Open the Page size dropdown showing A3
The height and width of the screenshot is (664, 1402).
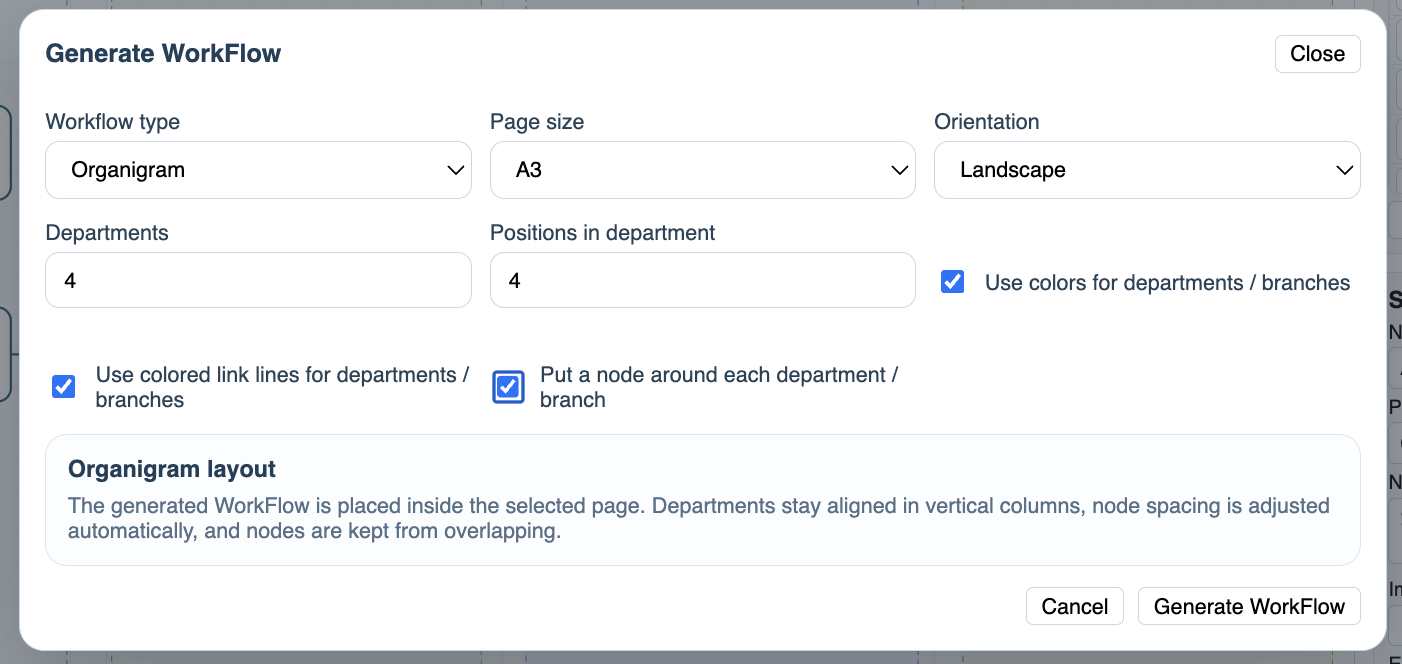pos(703,170)
